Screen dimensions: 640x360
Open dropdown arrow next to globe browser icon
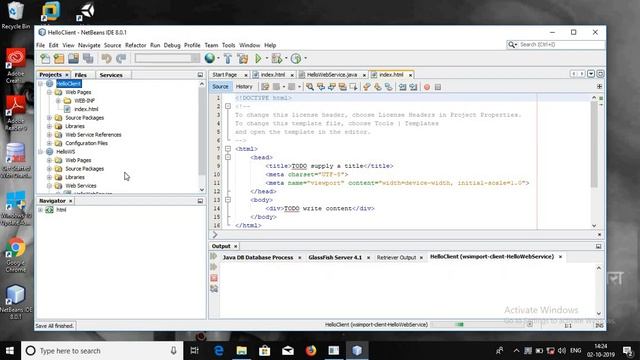218,58
